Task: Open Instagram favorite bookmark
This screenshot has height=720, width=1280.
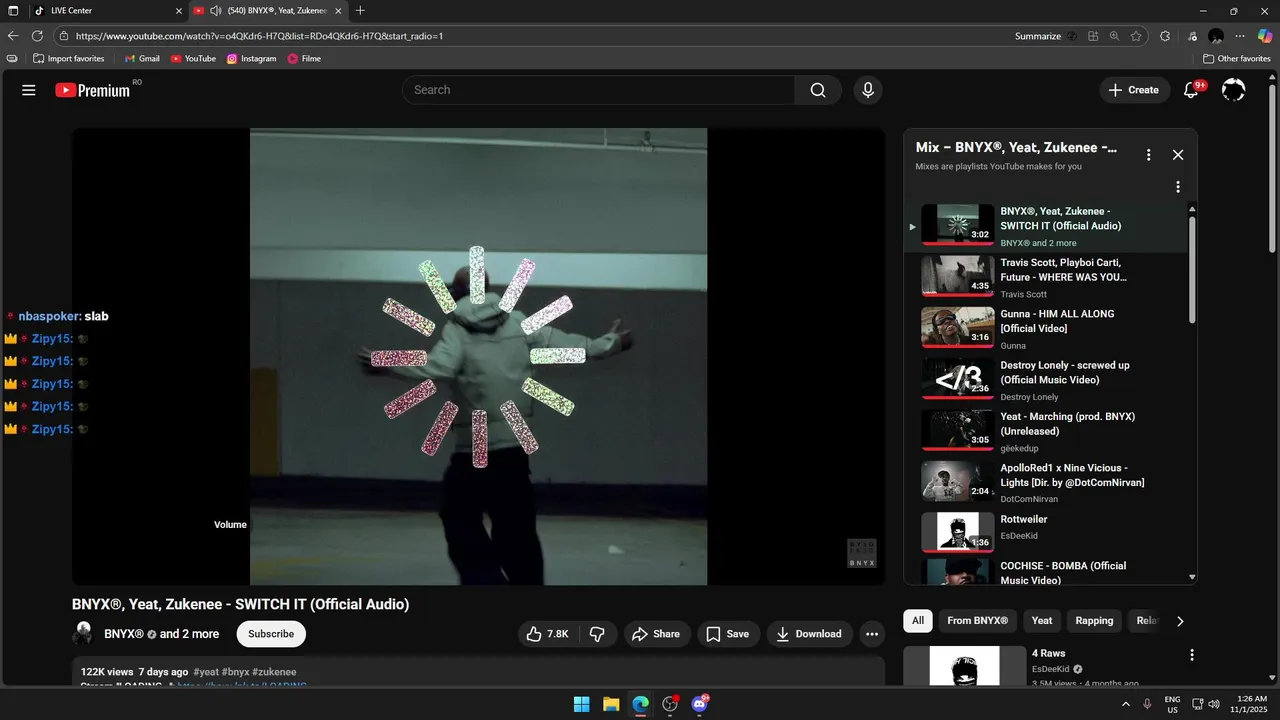Action: pos(251,59)
